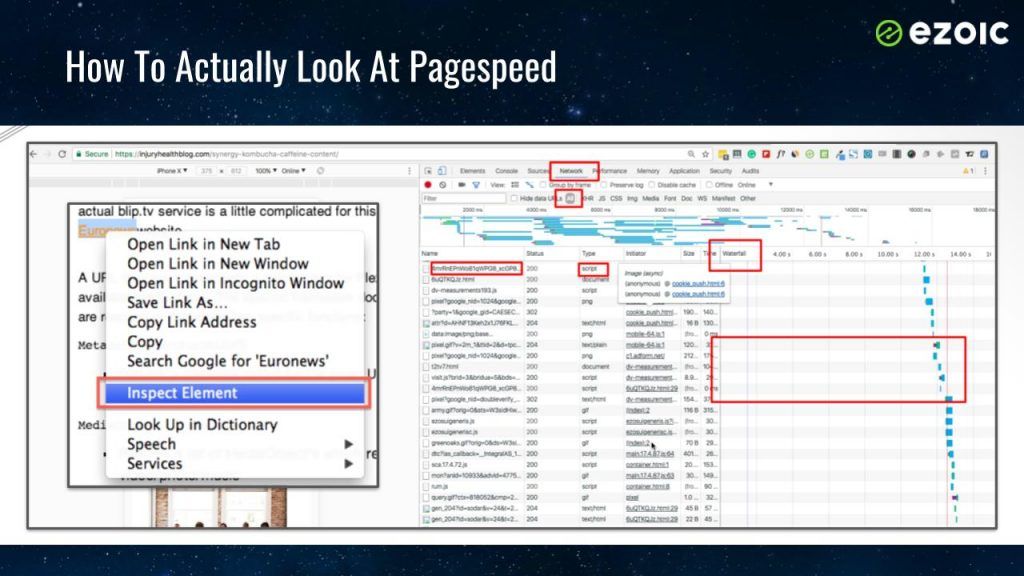The image size is (1024, 576).
Task: Open the Audits tab
Action: pos(750,171)
